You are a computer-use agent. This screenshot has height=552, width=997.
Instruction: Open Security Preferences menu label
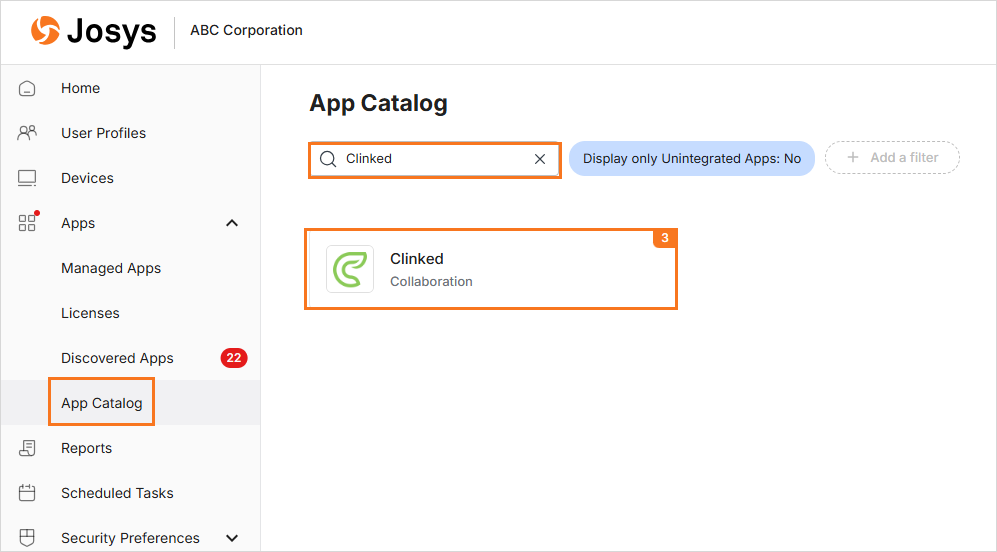[130, 538]
